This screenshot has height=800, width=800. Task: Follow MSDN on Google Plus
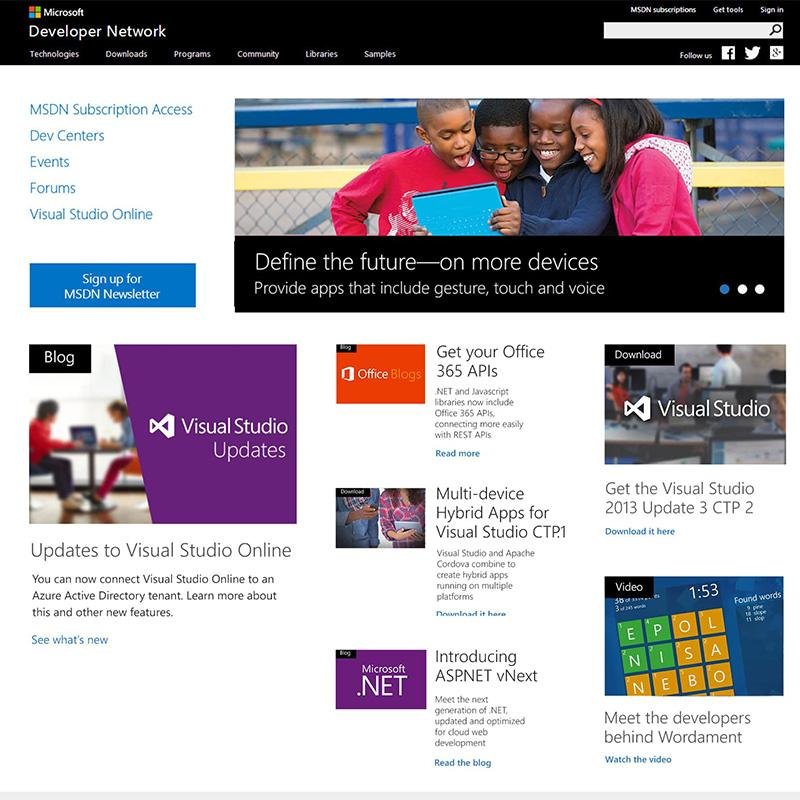tap(777, 53)
